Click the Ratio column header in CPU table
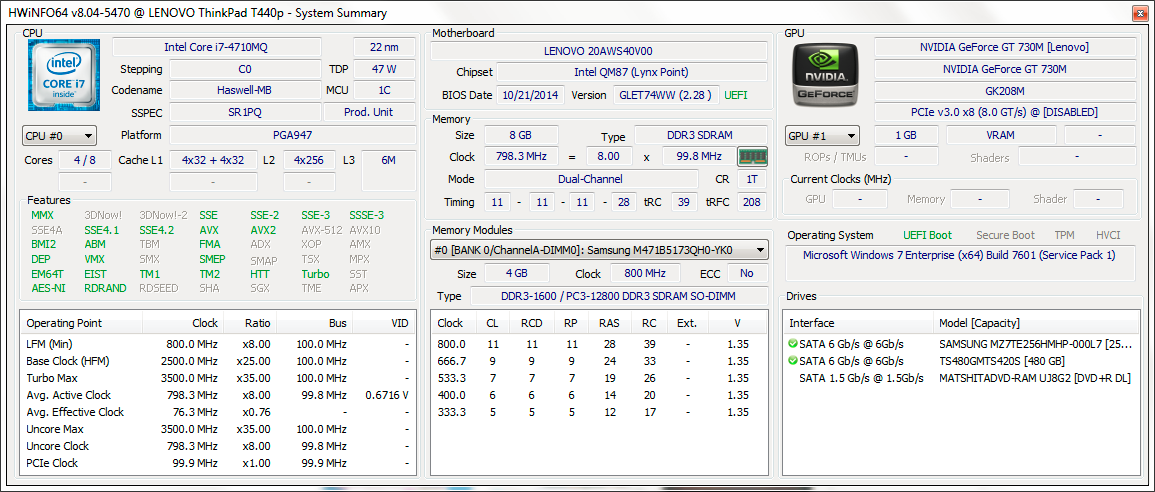 pos(250,323)
